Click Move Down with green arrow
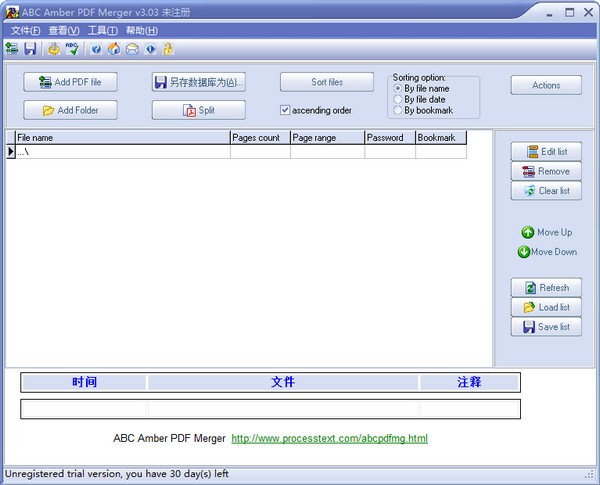The height and width of the screenshot is (485, 600). [547, 251]
